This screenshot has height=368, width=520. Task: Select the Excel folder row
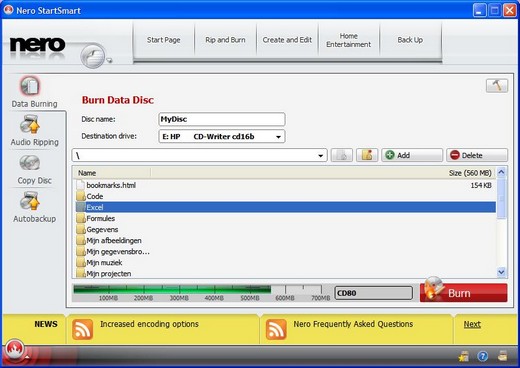click(286, 207)
